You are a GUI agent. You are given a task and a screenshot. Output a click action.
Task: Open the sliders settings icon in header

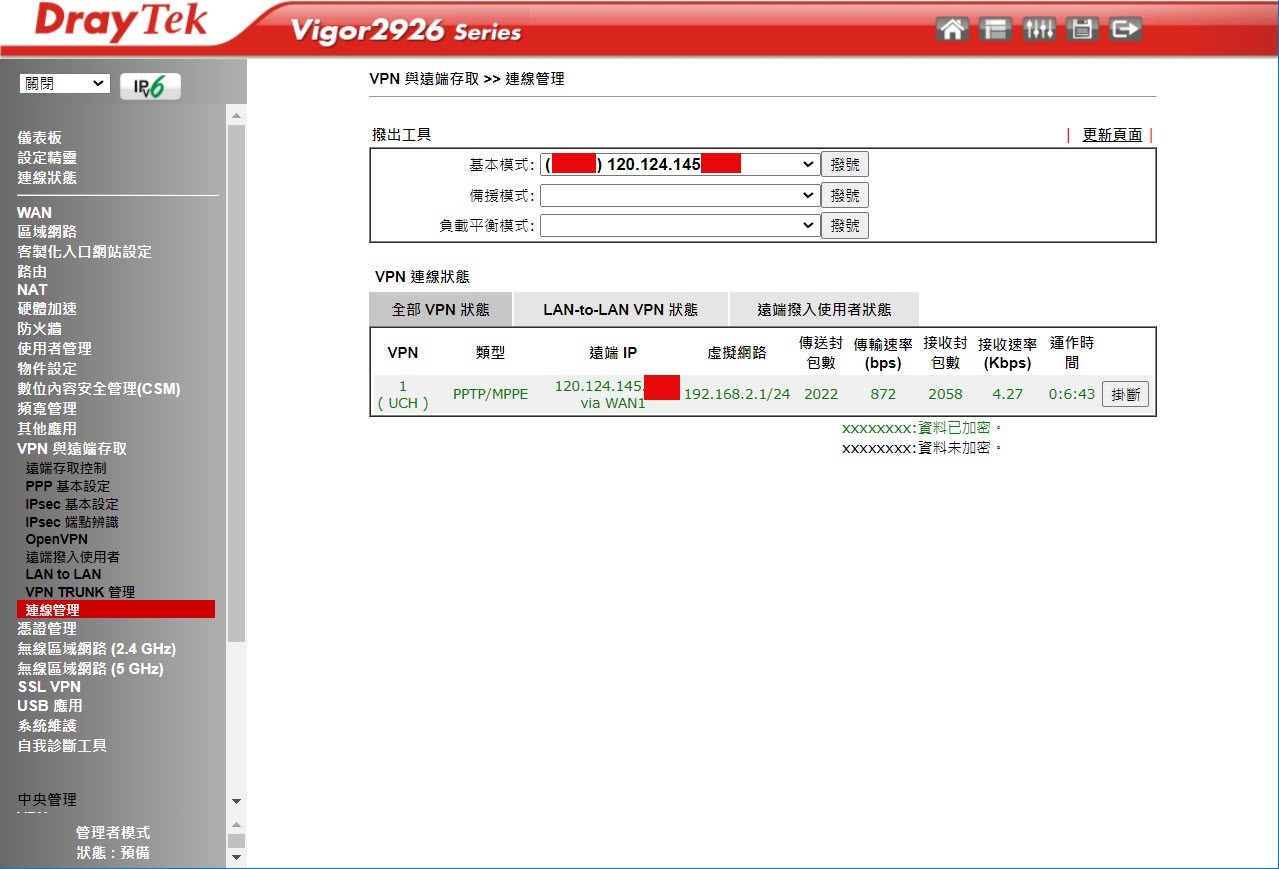click(1038, 29)
